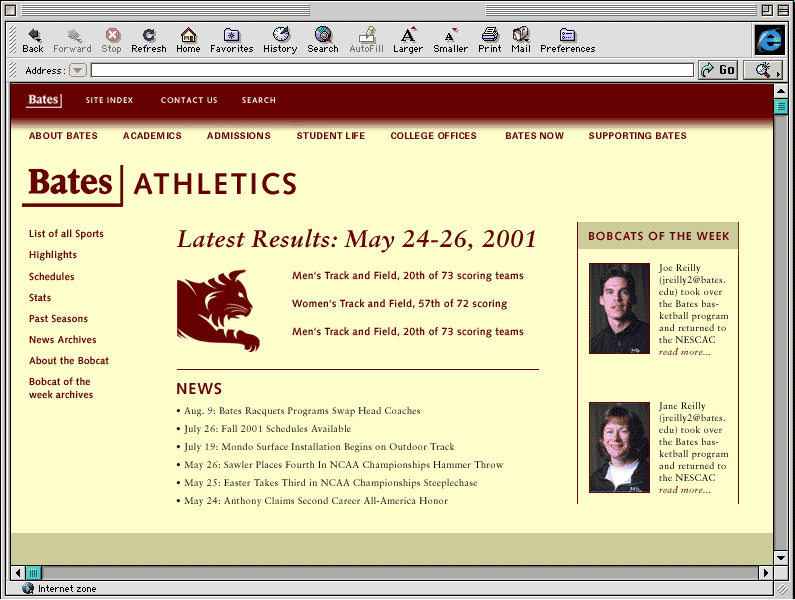Open the ADMISSIONS navigation item
The height and width of the screenshot is (600, 795).
(x=238, y=136)
